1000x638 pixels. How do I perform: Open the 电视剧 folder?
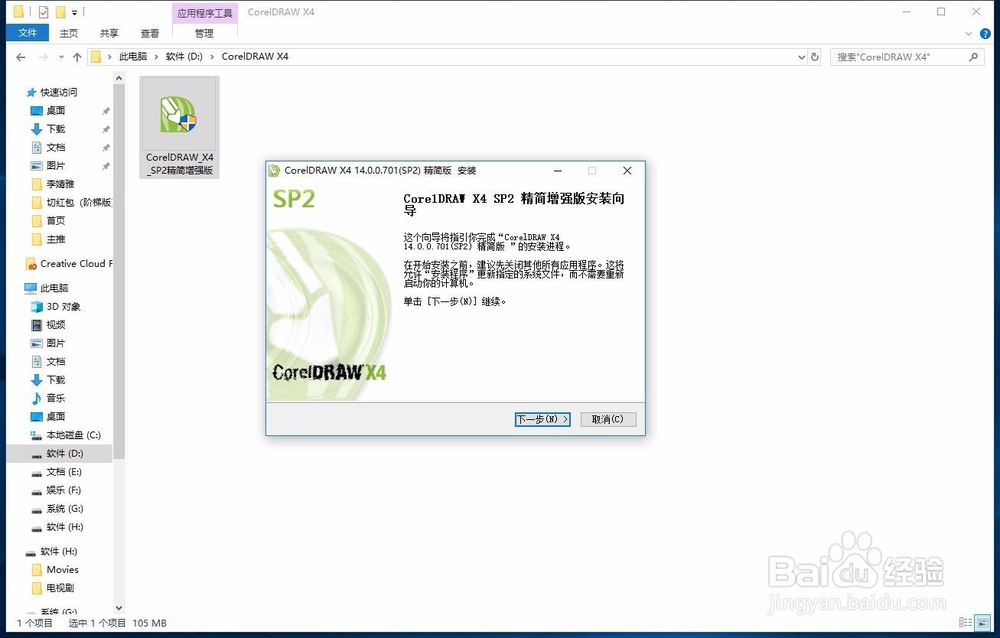60,588
